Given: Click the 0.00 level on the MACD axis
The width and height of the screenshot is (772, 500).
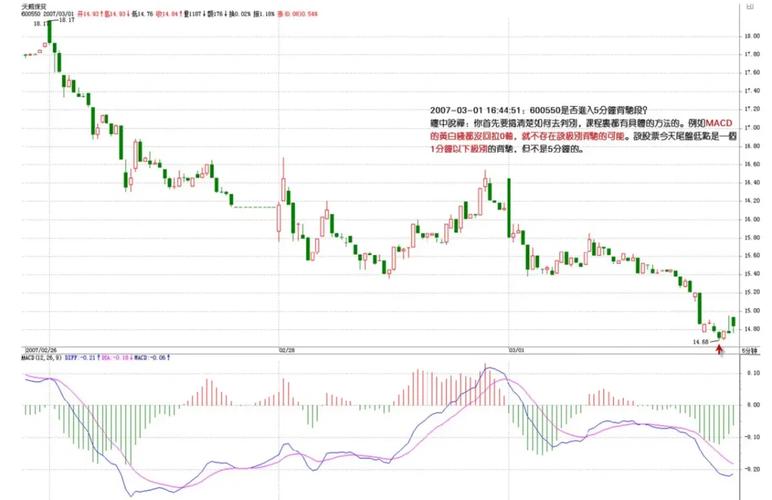Looking at the screenshot, I should pos(752,405).
